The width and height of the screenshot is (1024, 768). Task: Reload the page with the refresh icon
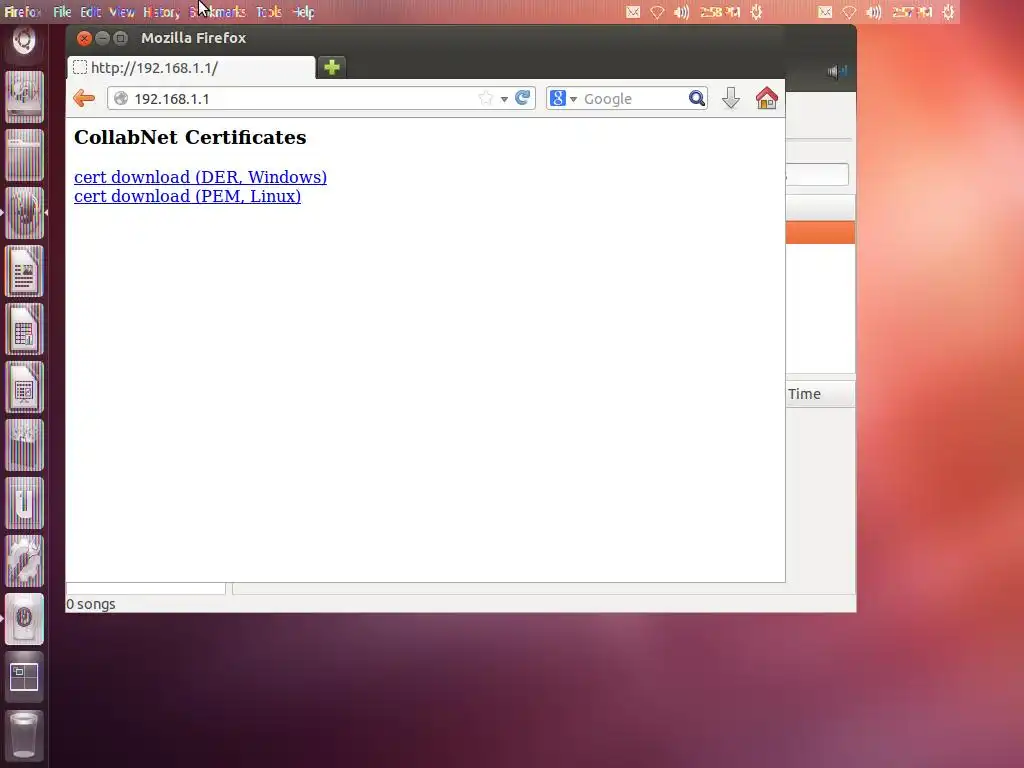click(522, 98)
